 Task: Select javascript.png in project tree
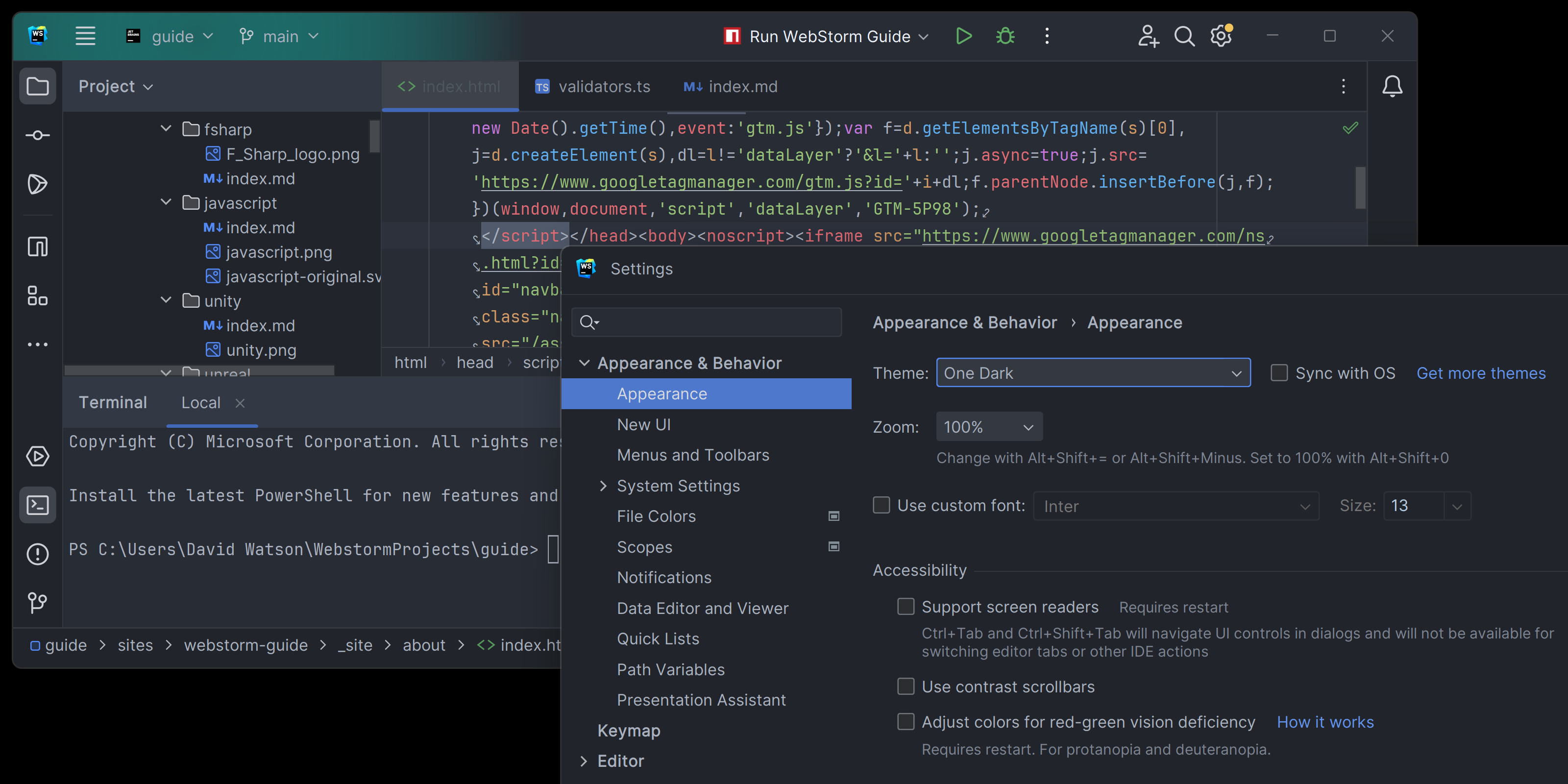pos(269,252)
